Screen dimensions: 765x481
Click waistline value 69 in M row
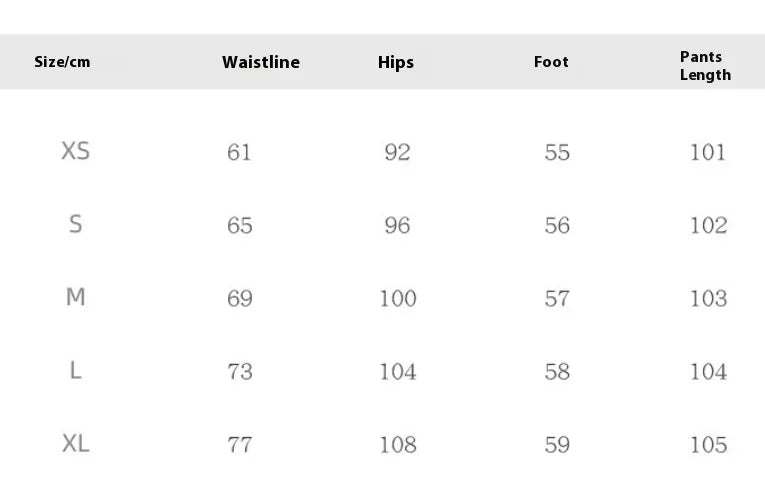(240, 299)
